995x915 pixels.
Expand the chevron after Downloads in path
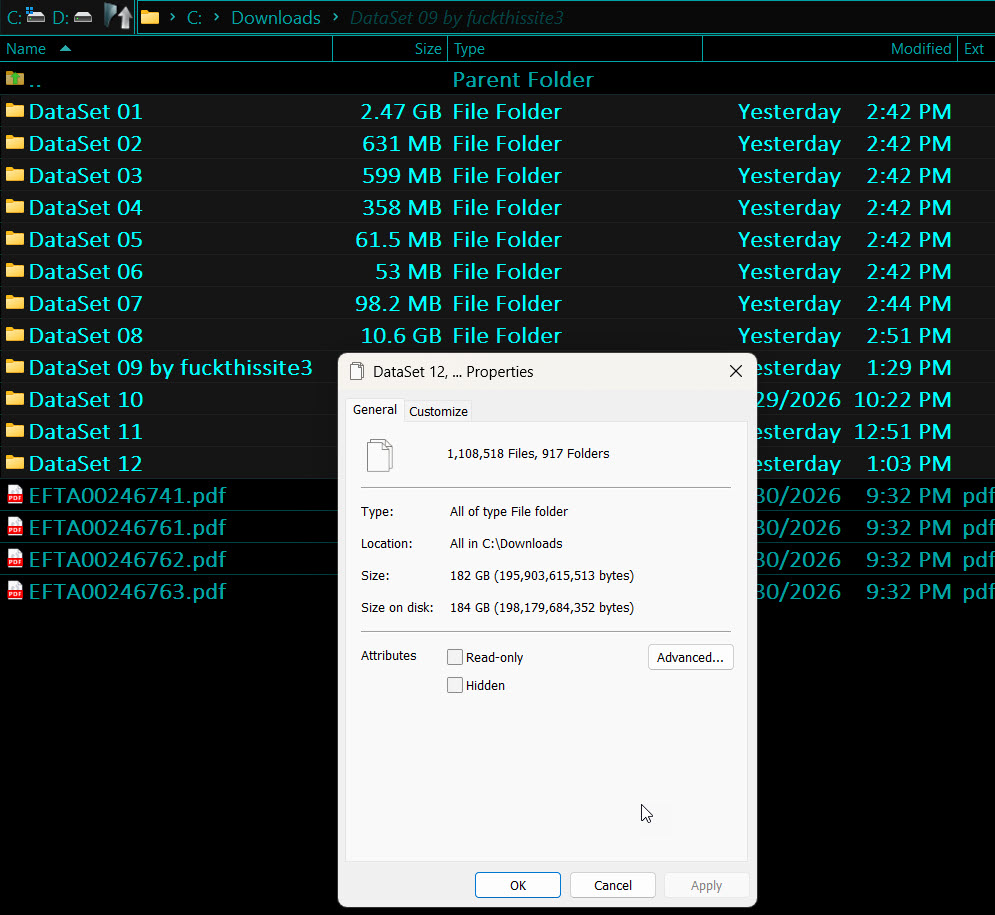(335, 17)
